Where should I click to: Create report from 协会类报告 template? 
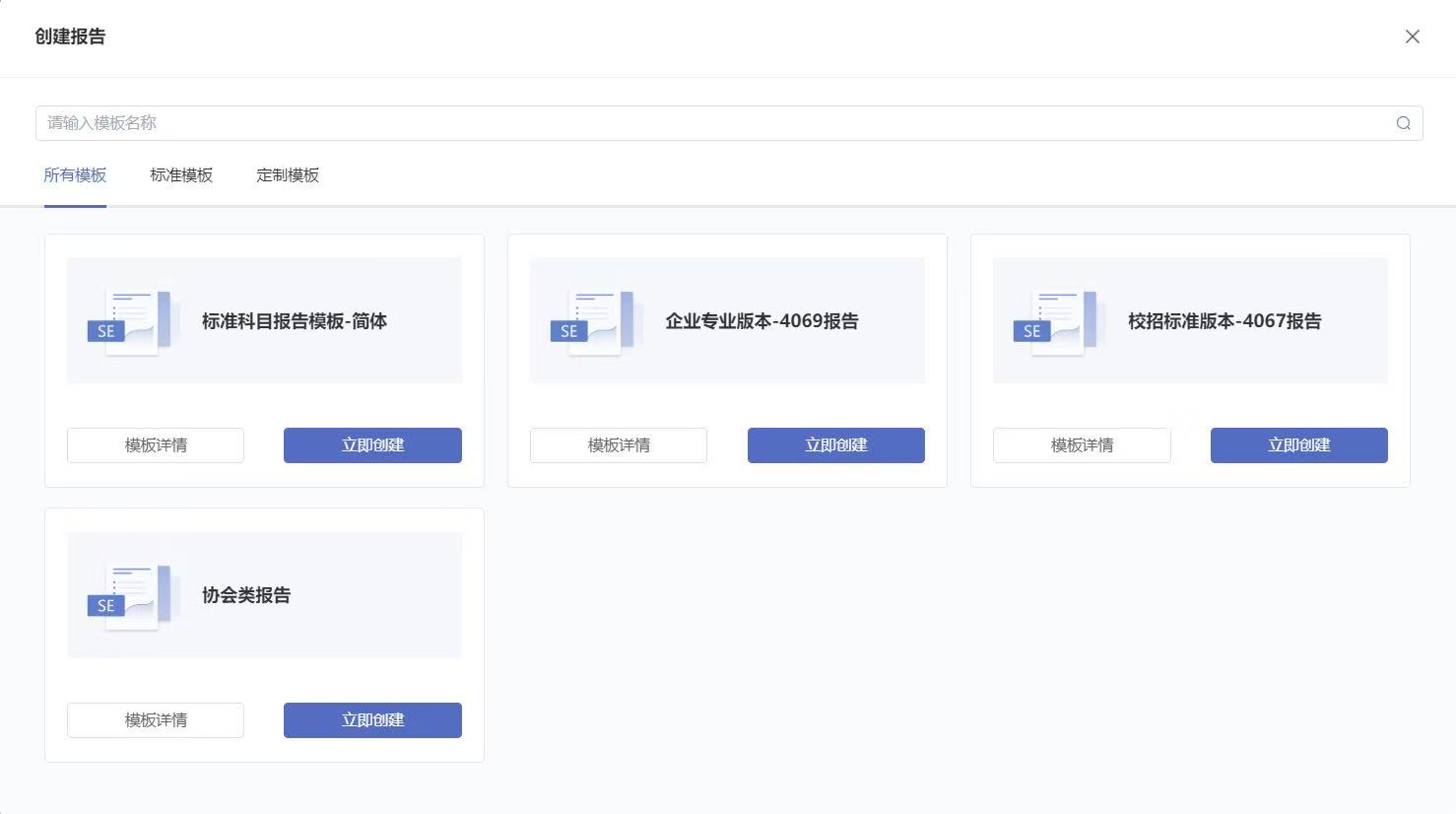[372, 720]
